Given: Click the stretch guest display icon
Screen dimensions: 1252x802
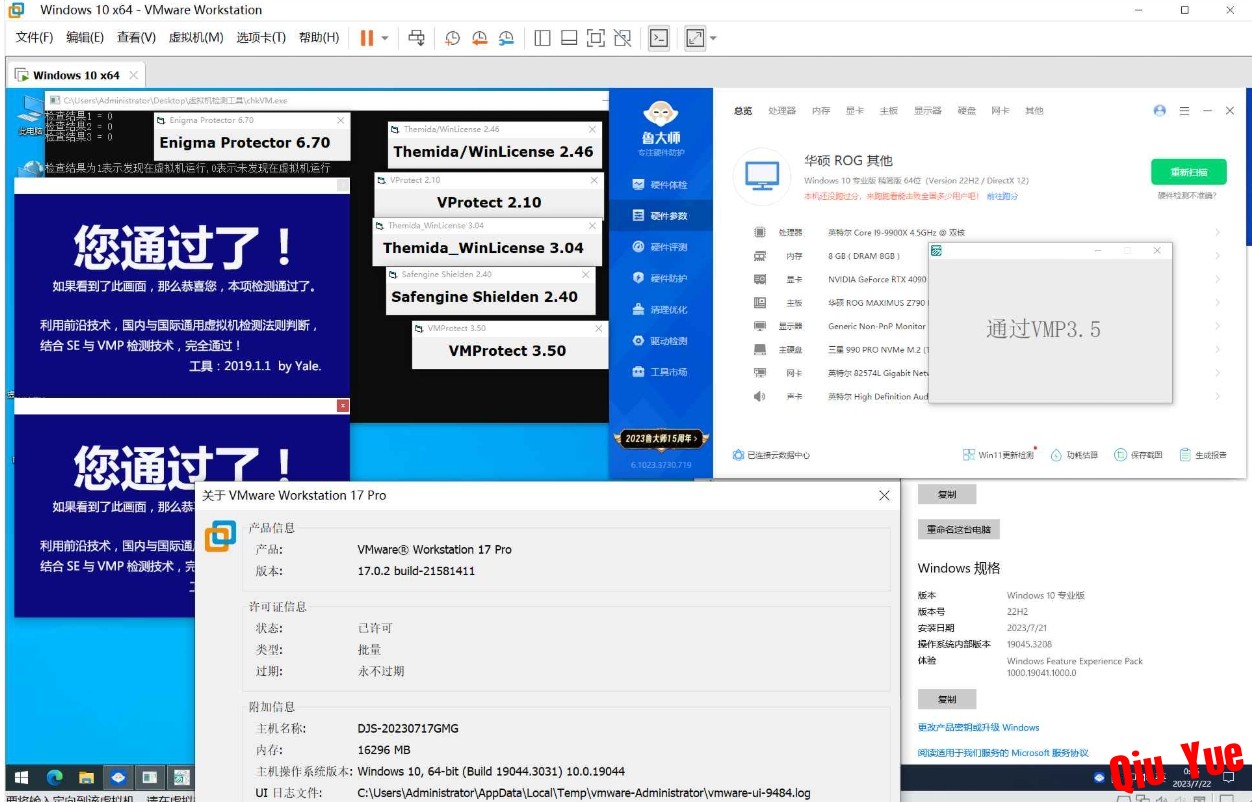Looking at the screenshot, I should pyautogui.click(x=695, y=38).
